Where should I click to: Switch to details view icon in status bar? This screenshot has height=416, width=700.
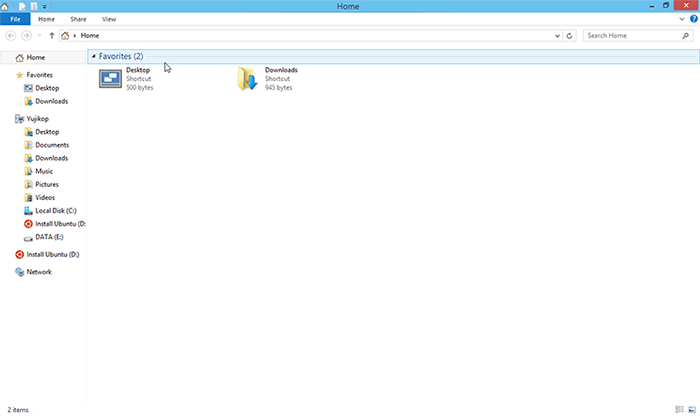pyautogui.click(x=679, y=409)
